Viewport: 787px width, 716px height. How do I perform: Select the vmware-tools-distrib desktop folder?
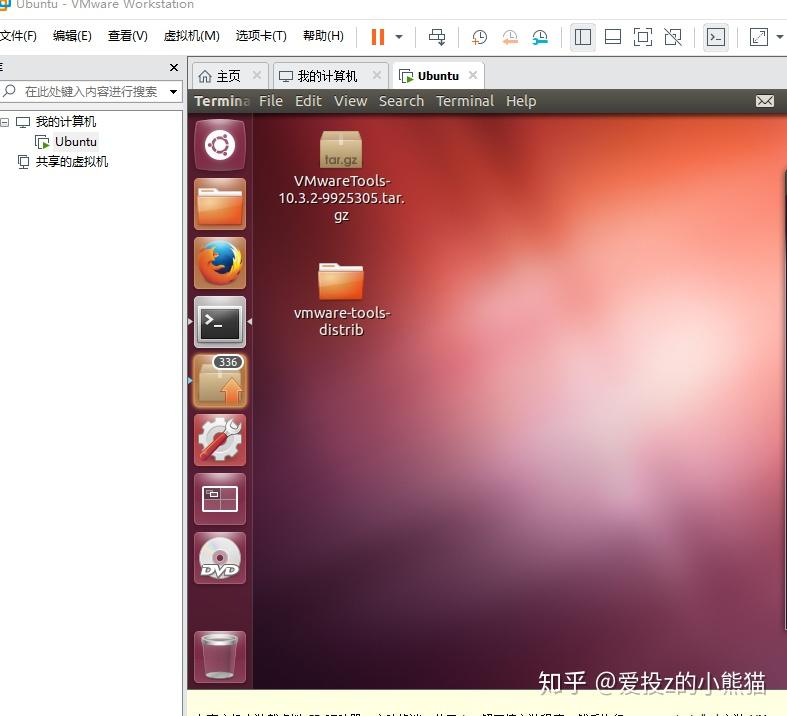click(x=341, y=299)
